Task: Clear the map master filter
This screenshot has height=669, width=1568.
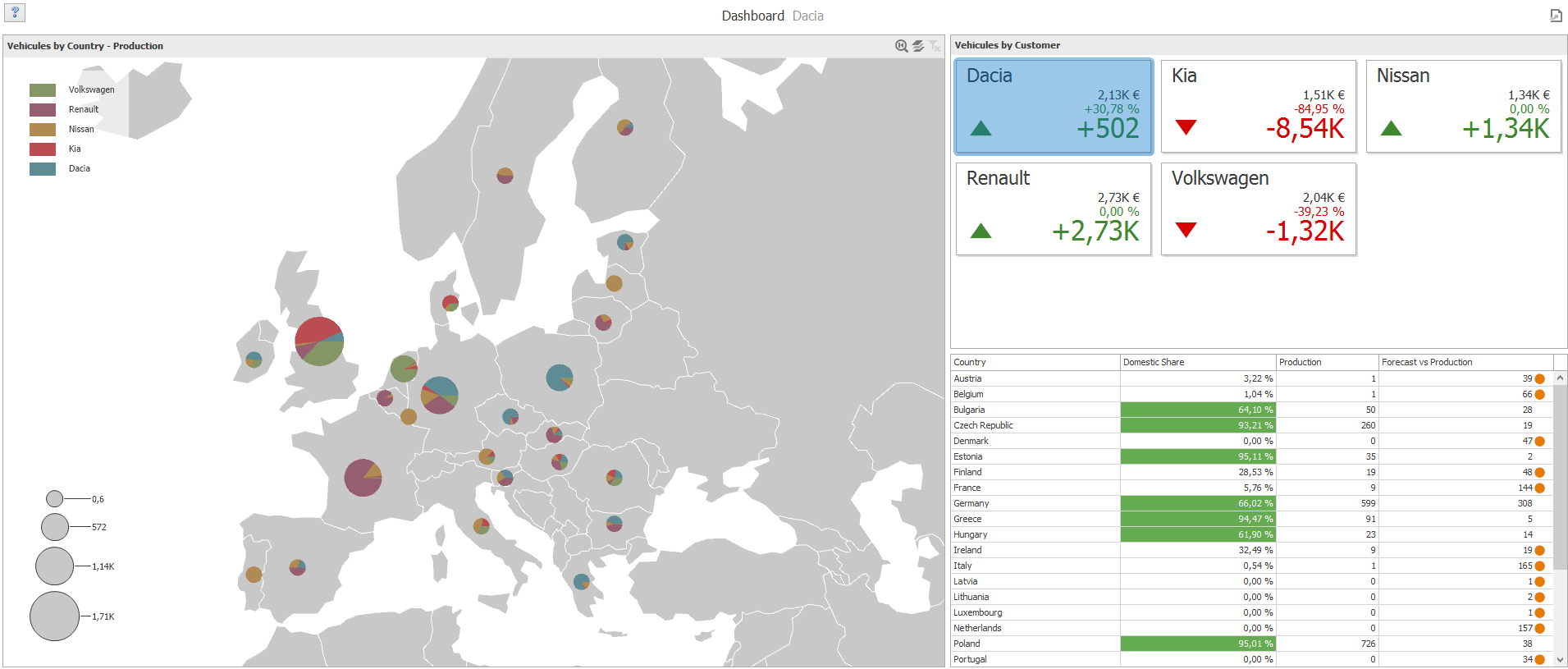Action: pos(935,46)
